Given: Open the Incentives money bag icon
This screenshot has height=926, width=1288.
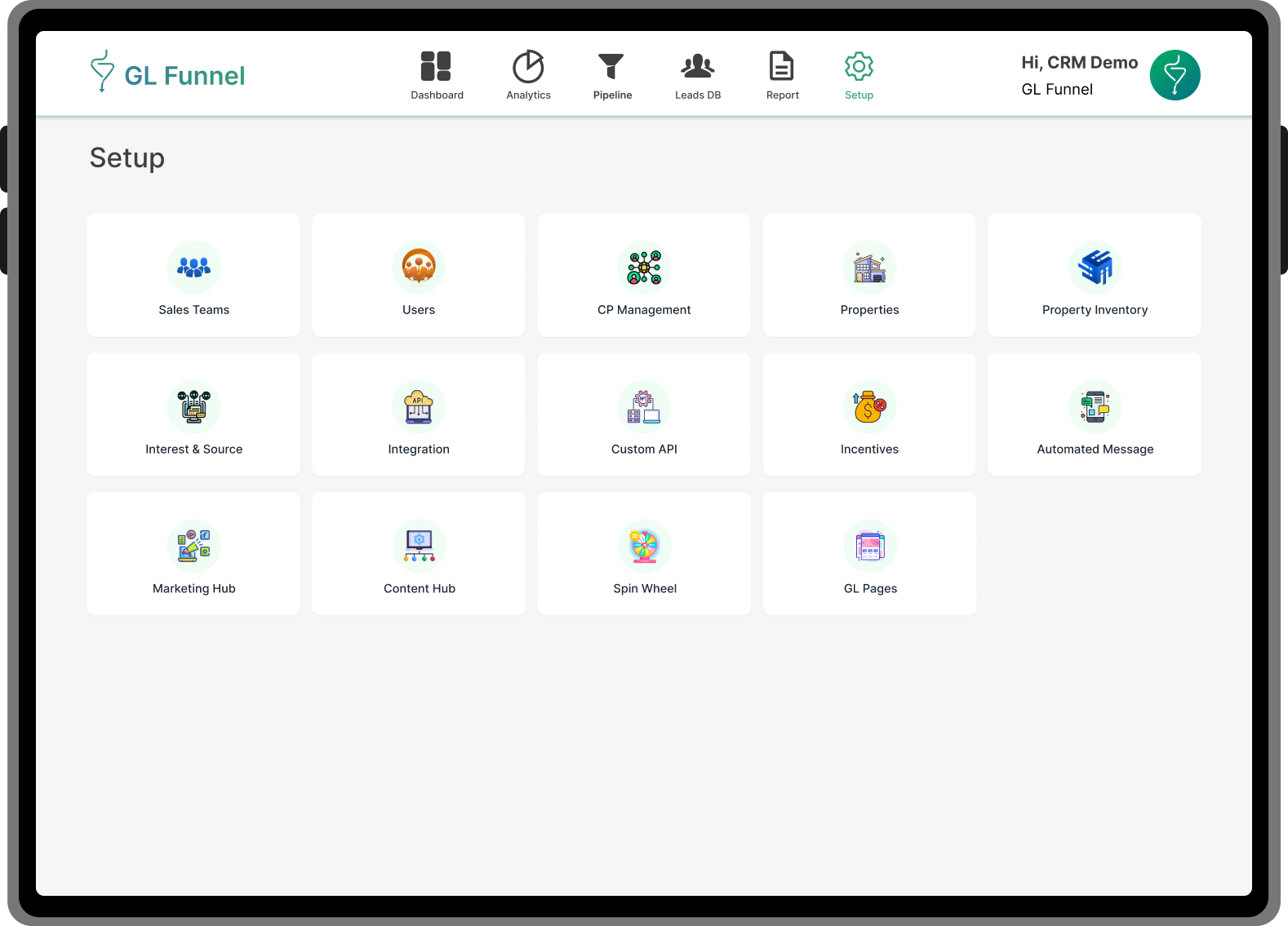Looking at the screenshot, I should [x=869, y=406].
